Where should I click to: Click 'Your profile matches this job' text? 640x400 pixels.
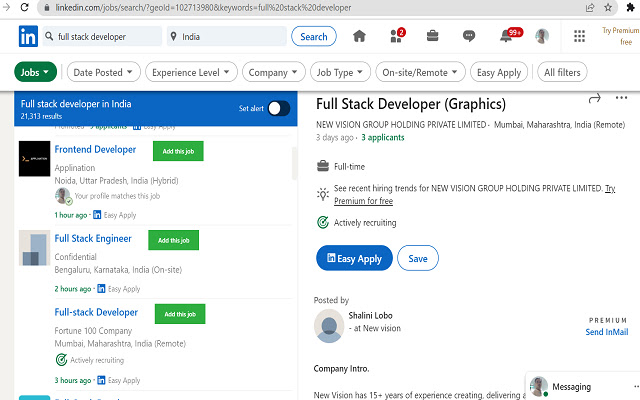[x=117, y=196]
